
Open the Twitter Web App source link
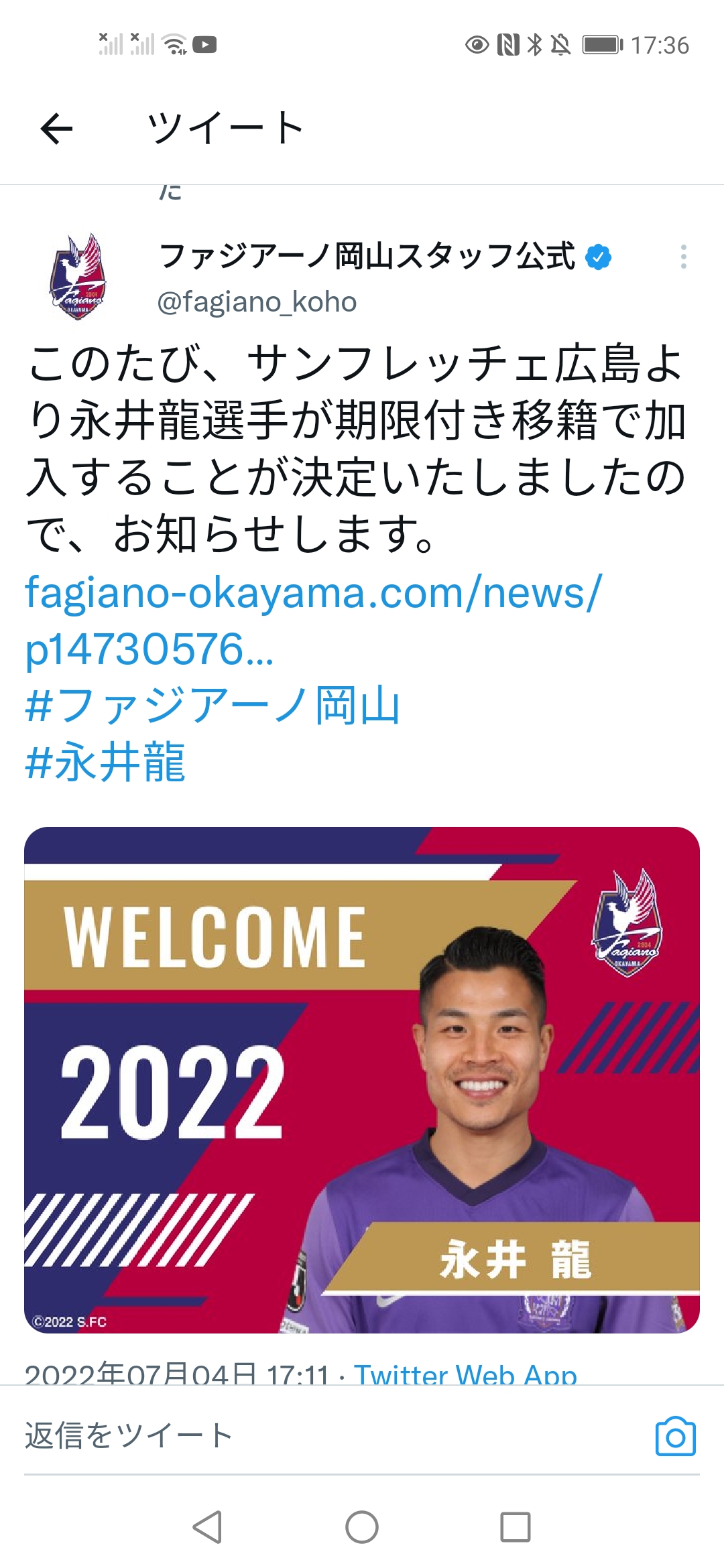[465, 1375]
